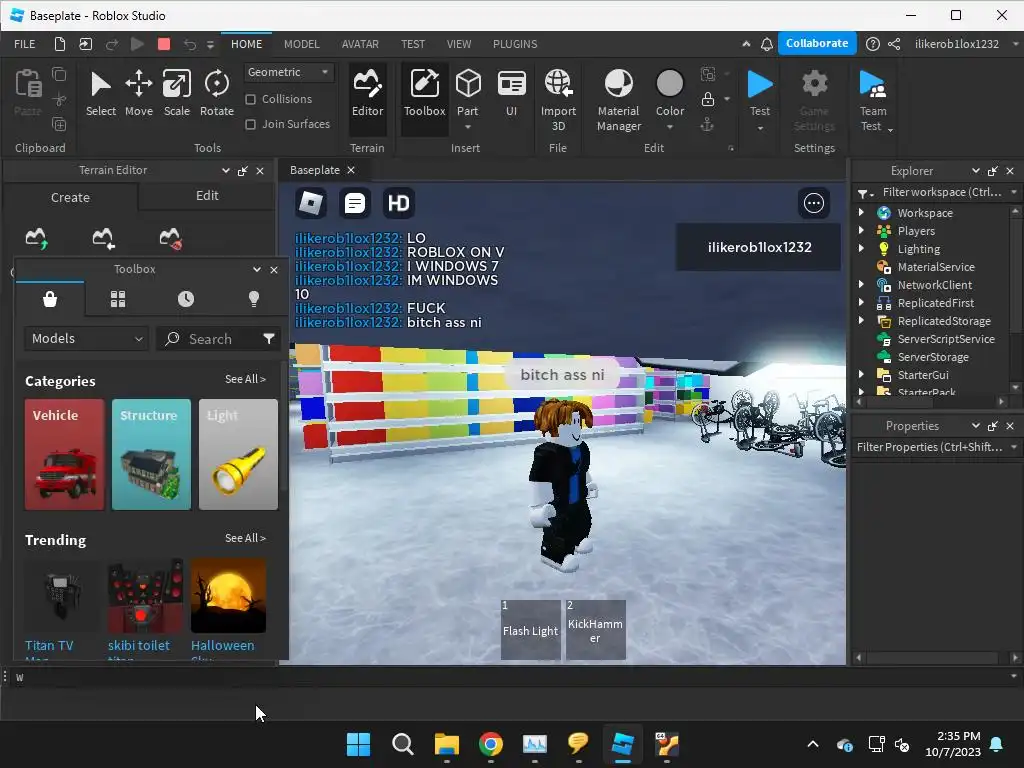
Task: Open Toolbox Marketplace tab
Action: (x=50, y=299)
